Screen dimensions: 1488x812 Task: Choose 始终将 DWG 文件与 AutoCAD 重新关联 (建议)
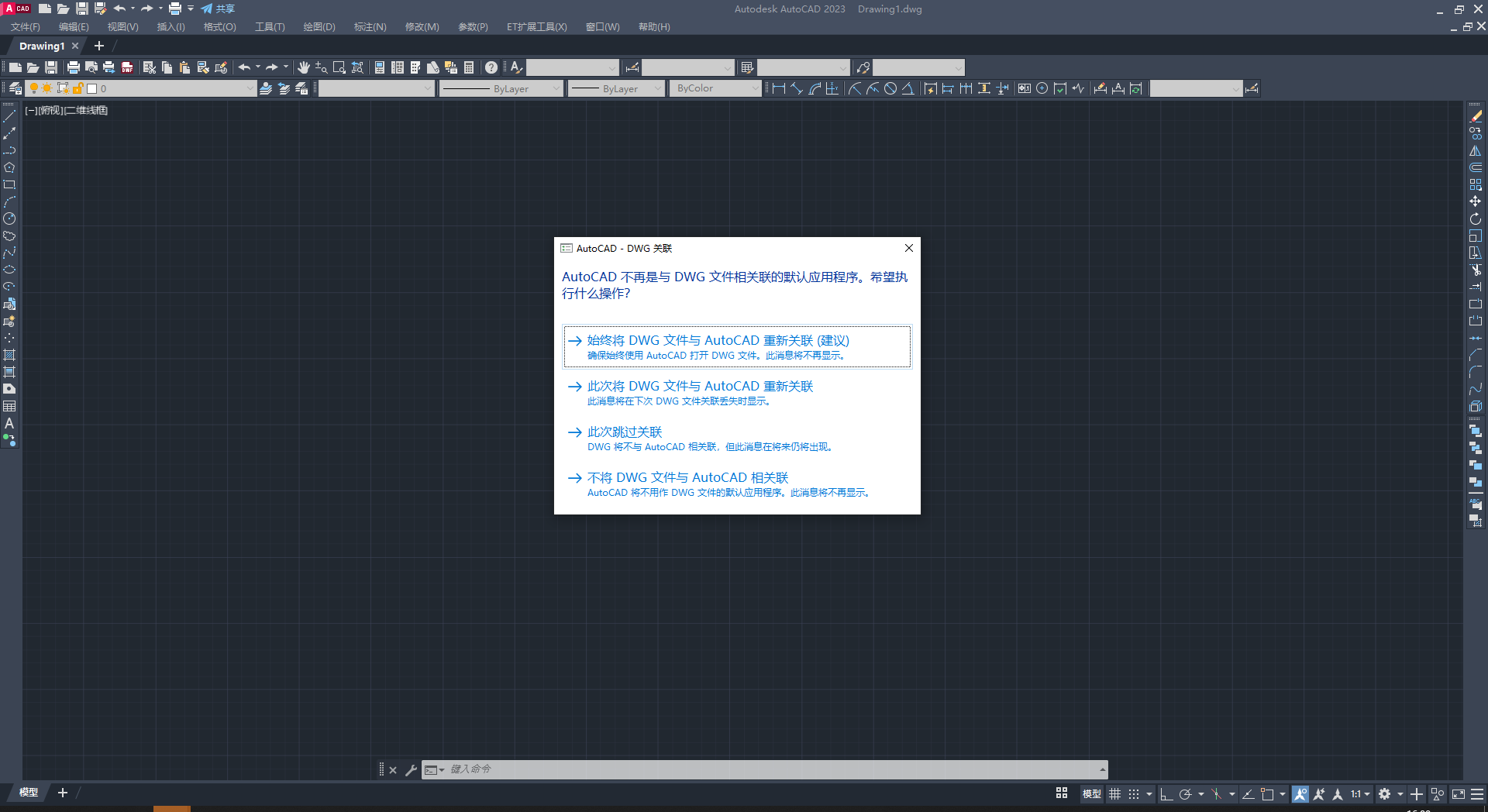click(x=737, y=347)
